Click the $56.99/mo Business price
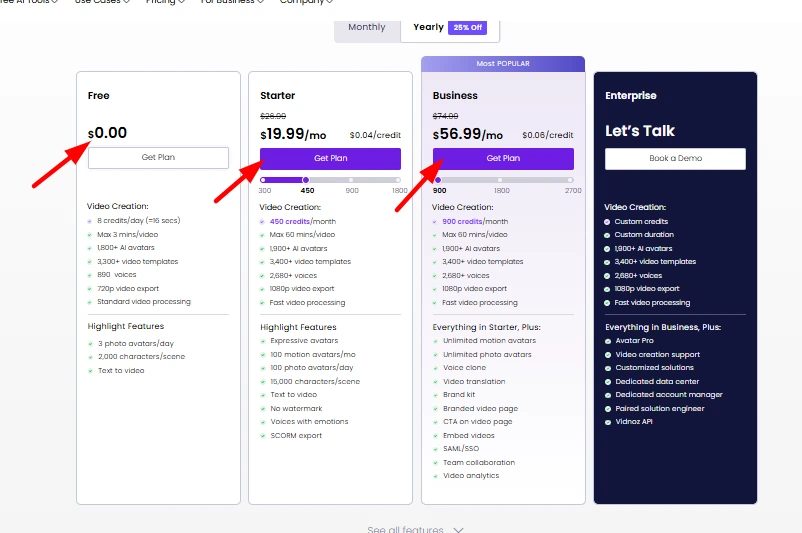 467,134
